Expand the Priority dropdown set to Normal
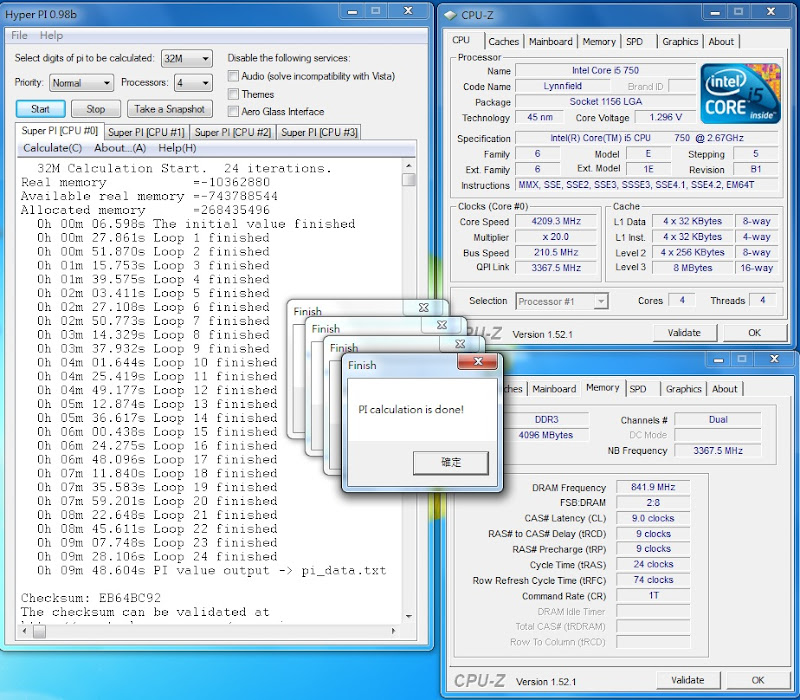The height and width of the screenshot is (700, 800). click(x=81, y=83)
